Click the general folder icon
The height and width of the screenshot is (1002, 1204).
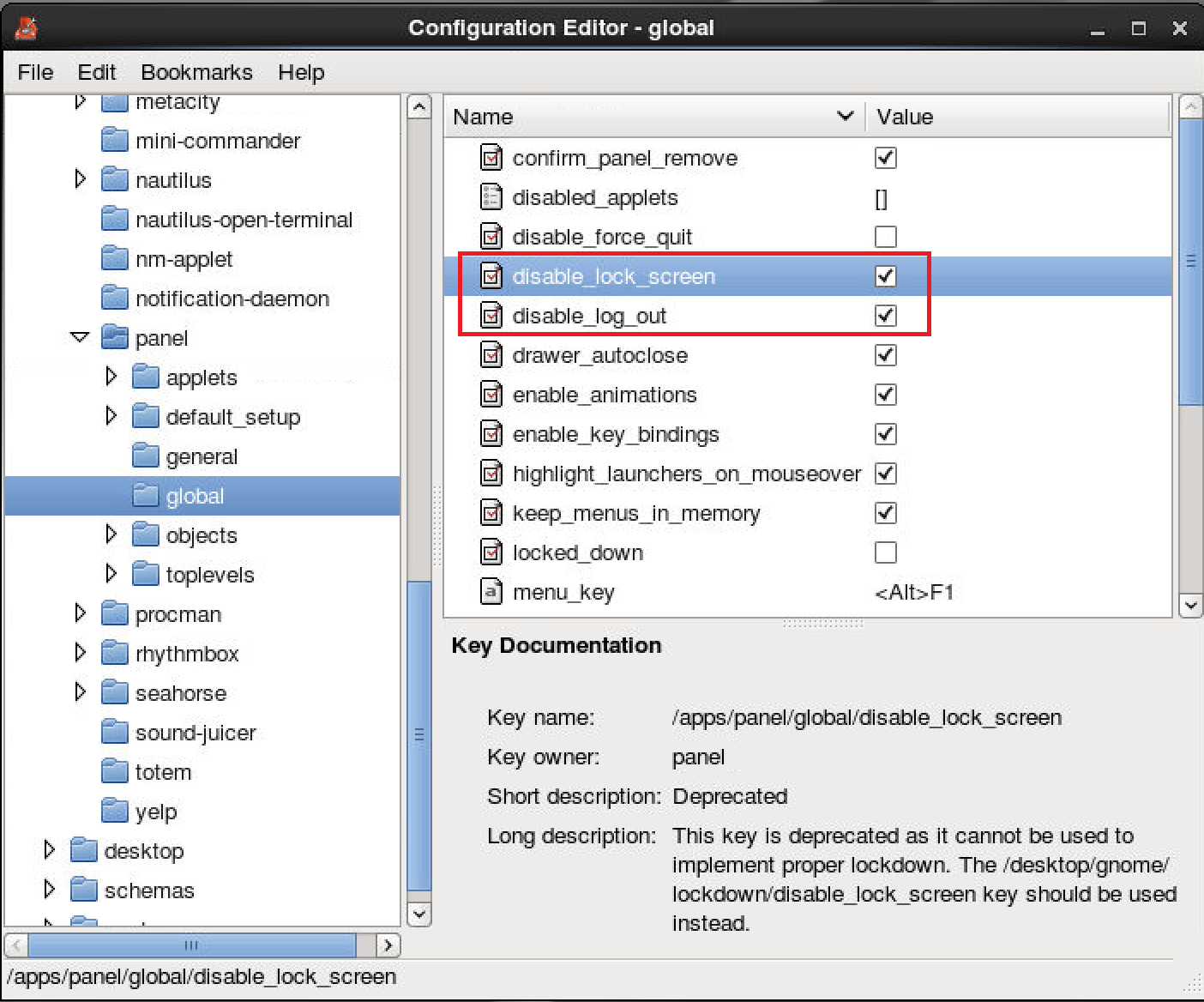(146, 456)
